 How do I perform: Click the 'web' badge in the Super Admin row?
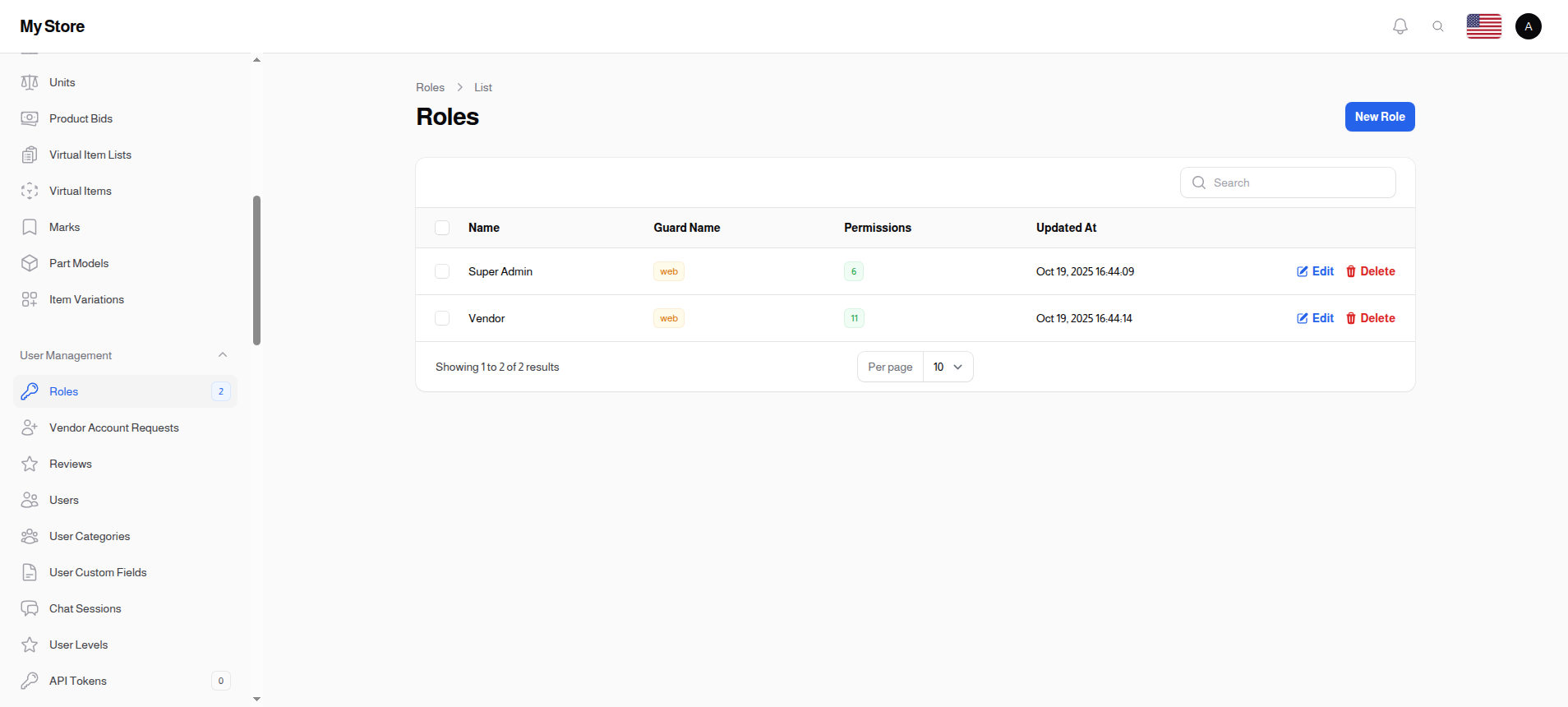(669, 271)
